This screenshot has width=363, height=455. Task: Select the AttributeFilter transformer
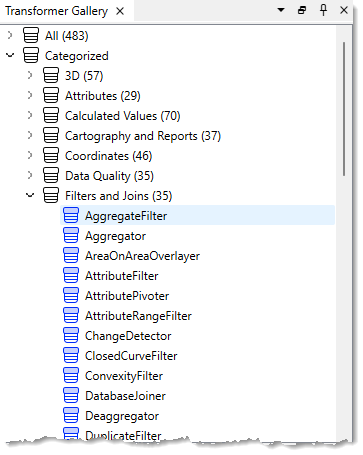coord(122,276)
